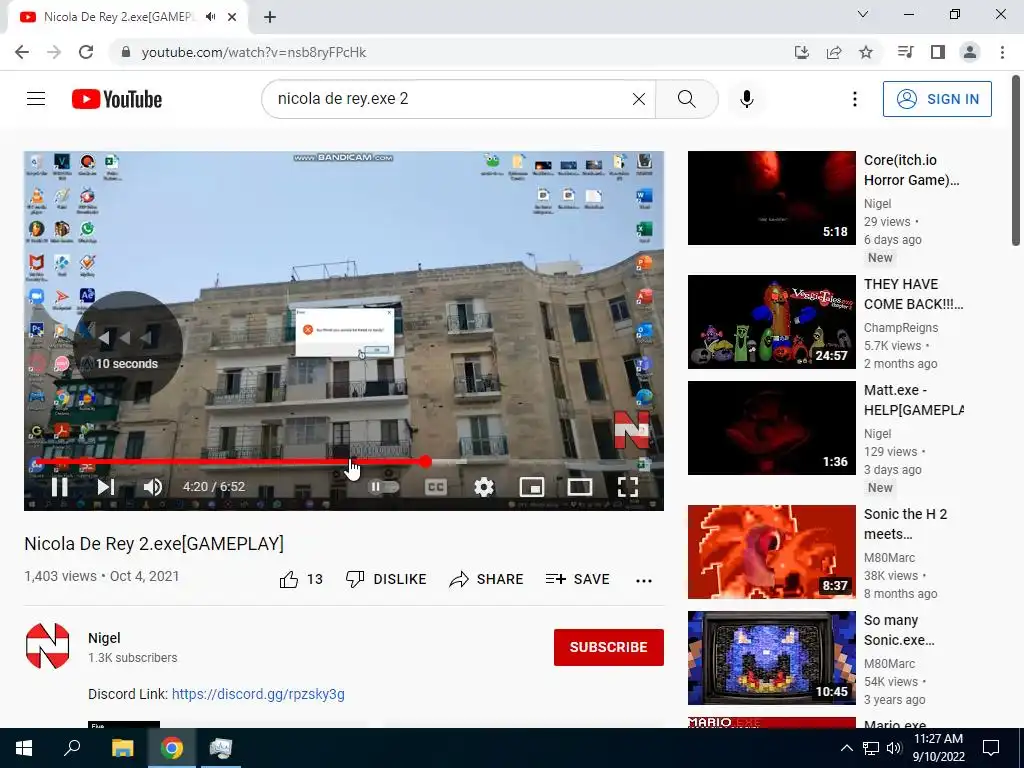
Task: Like the video (13 likes)
Action: [x=301, y=579]
